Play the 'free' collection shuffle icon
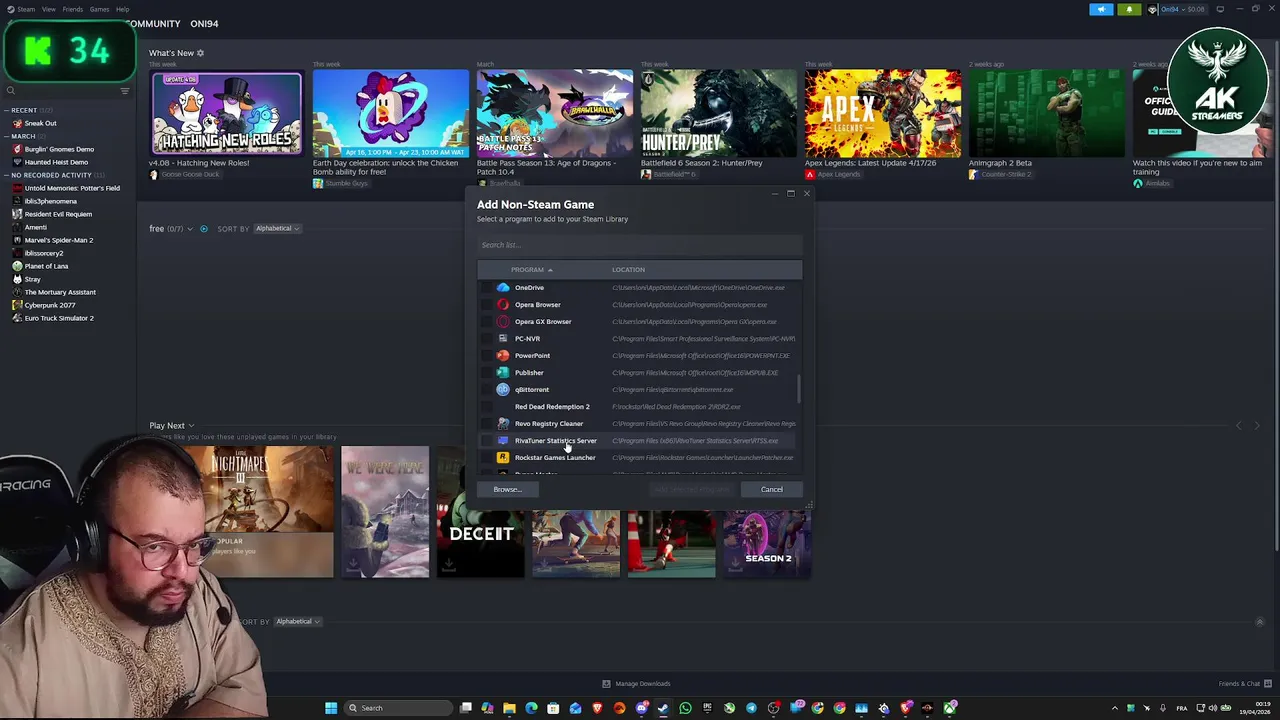Screen dimensions: 1280x720 pos(203,229)
